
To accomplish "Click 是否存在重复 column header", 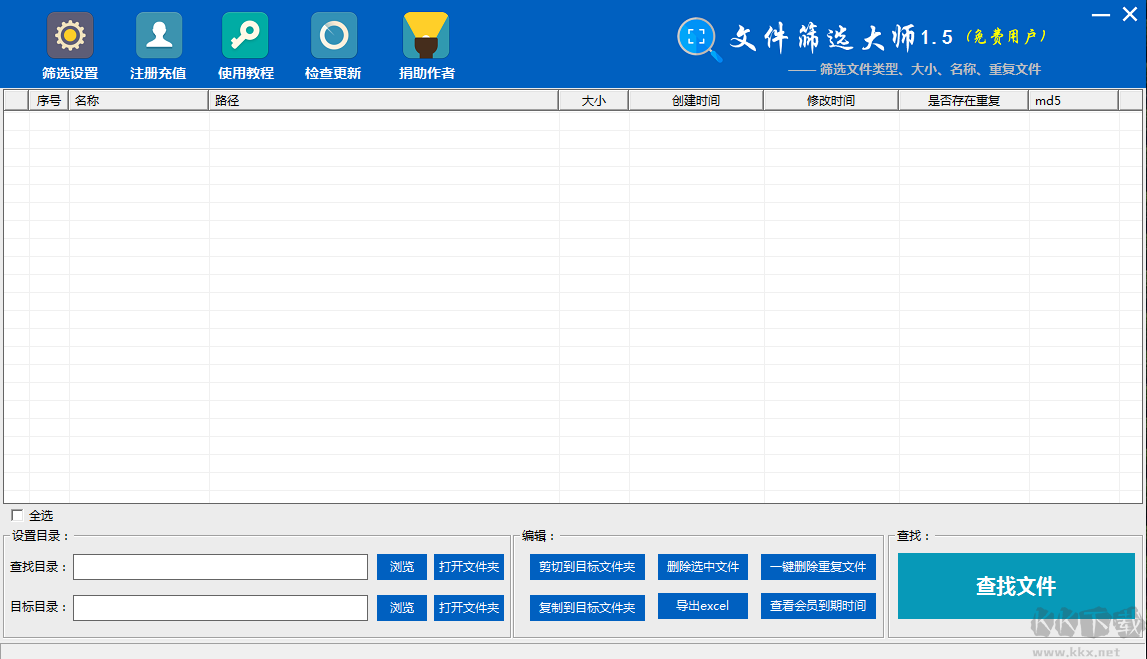I will 963,100.
